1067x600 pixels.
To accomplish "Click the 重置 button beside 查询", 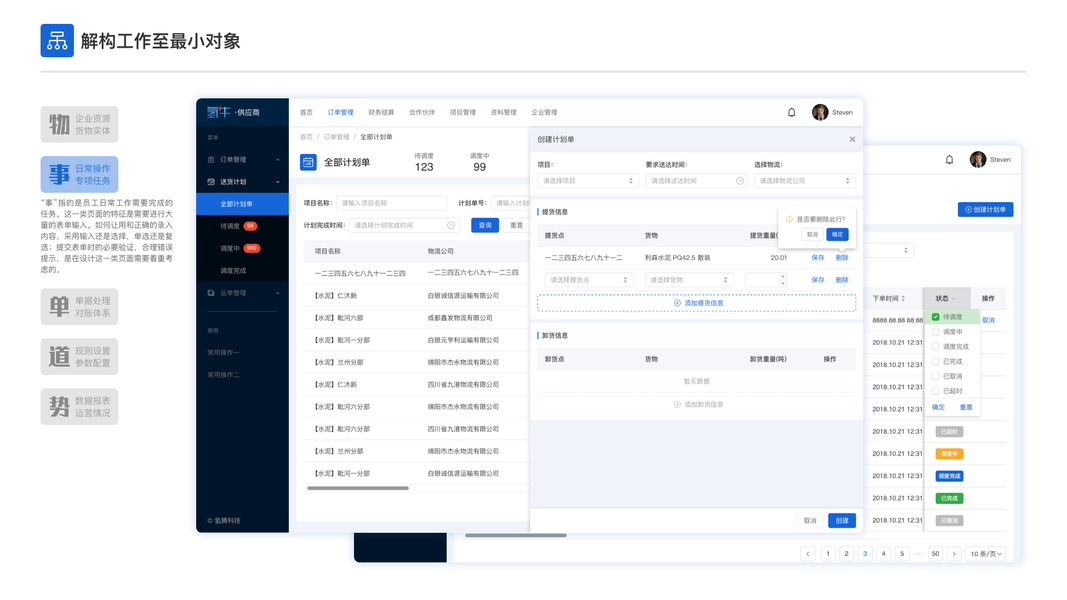I will [516, 225].
